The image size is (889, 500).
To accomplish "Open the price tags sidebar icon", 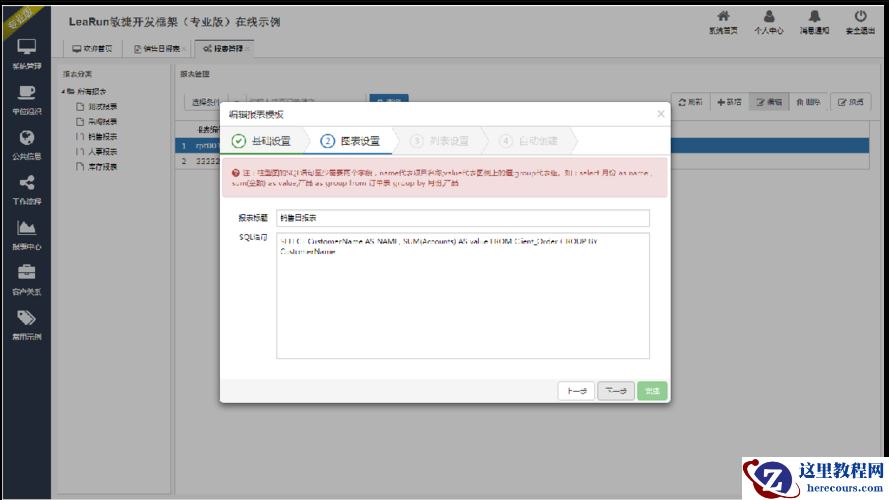I will pos(26,318).
